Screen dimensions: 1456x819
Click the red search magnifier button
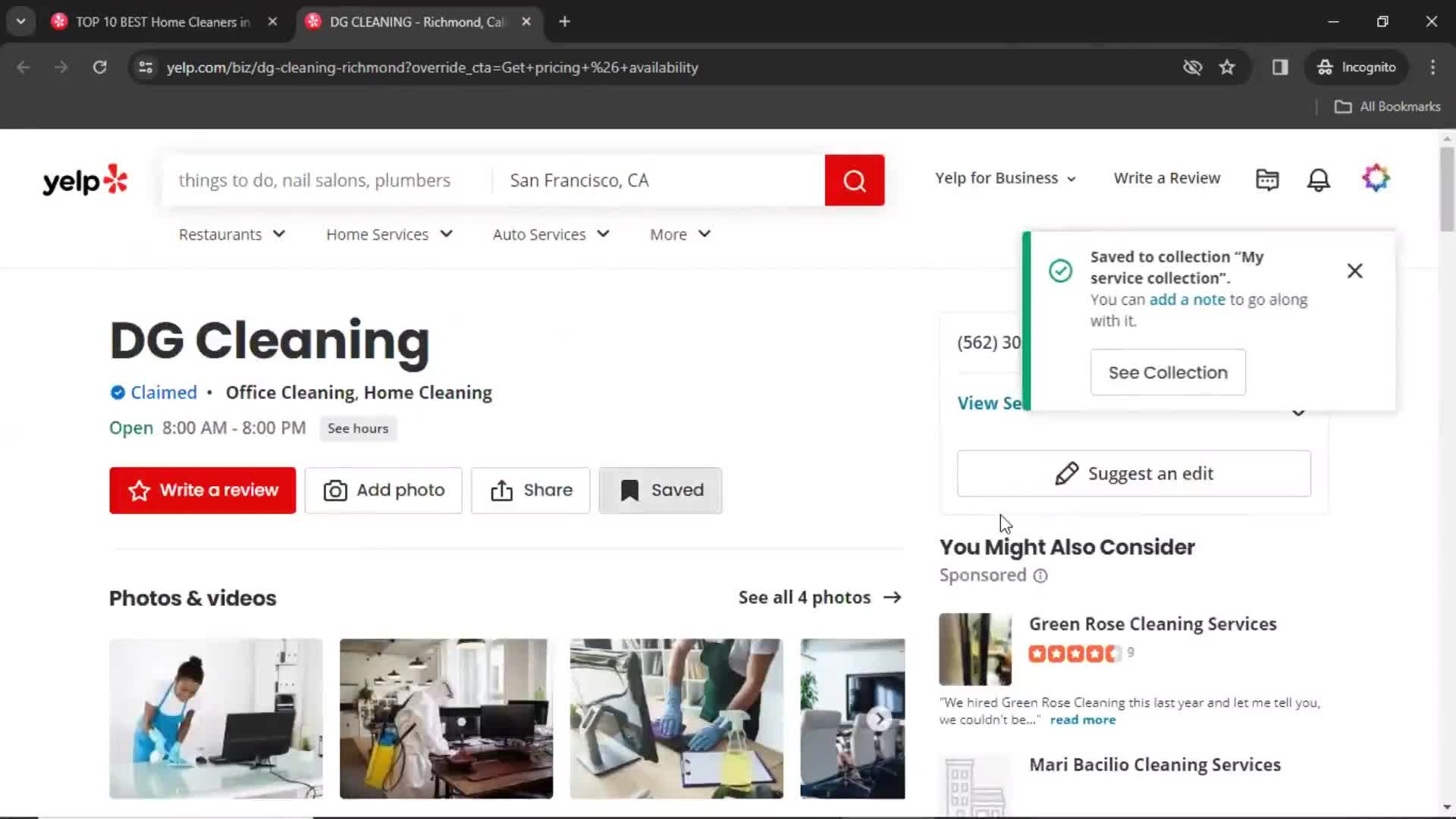pos(854,180)
